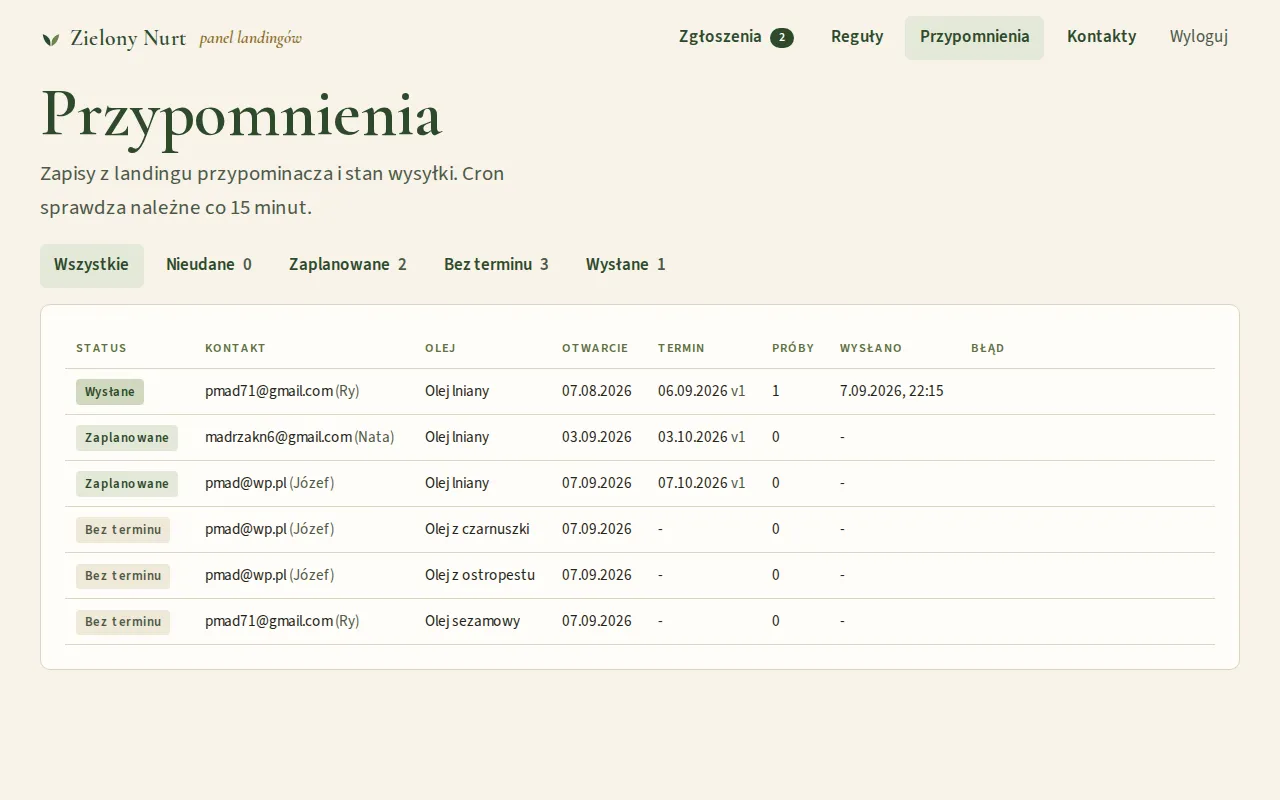Click the KONTAKT column header
The image size is (1280, 800).
pyautogui.click(x=235, y=348)
